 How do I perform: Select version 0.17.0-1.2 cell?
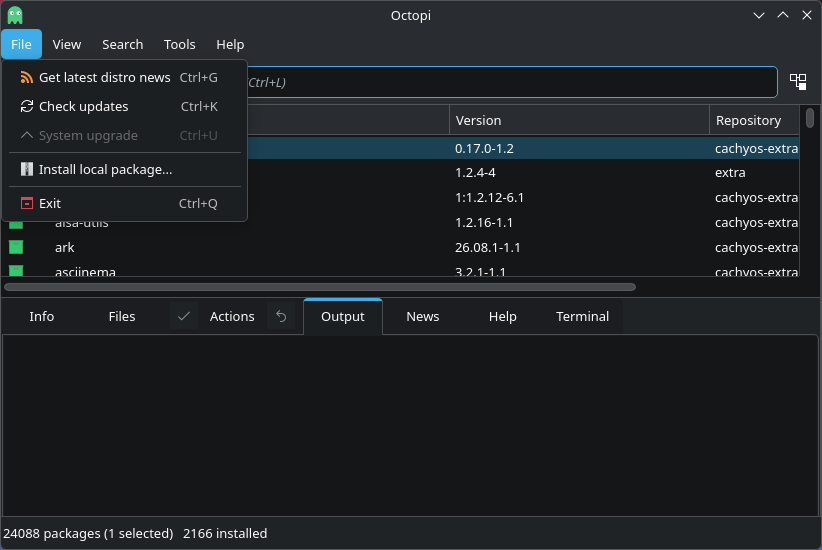579,148
